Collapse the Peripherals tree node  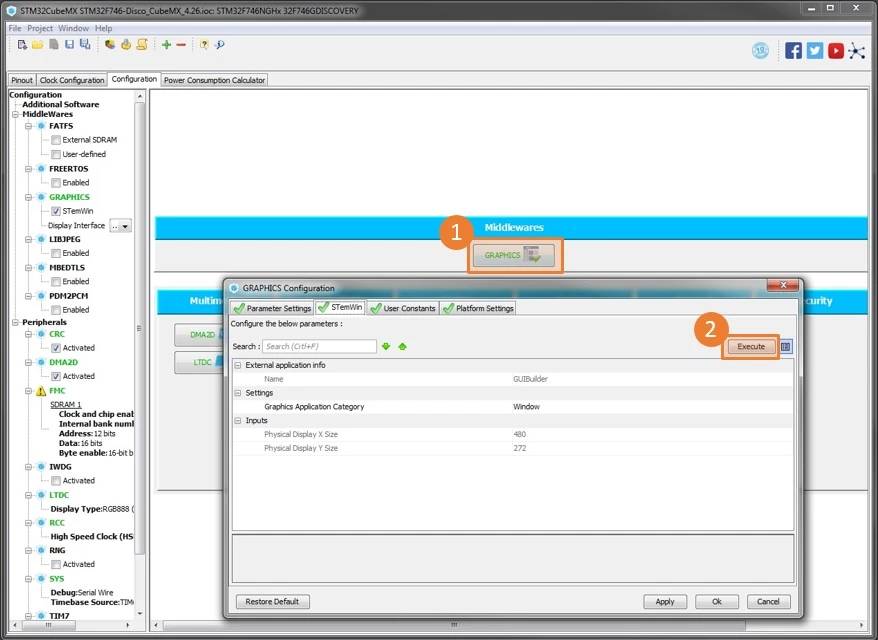pos(15,323)
